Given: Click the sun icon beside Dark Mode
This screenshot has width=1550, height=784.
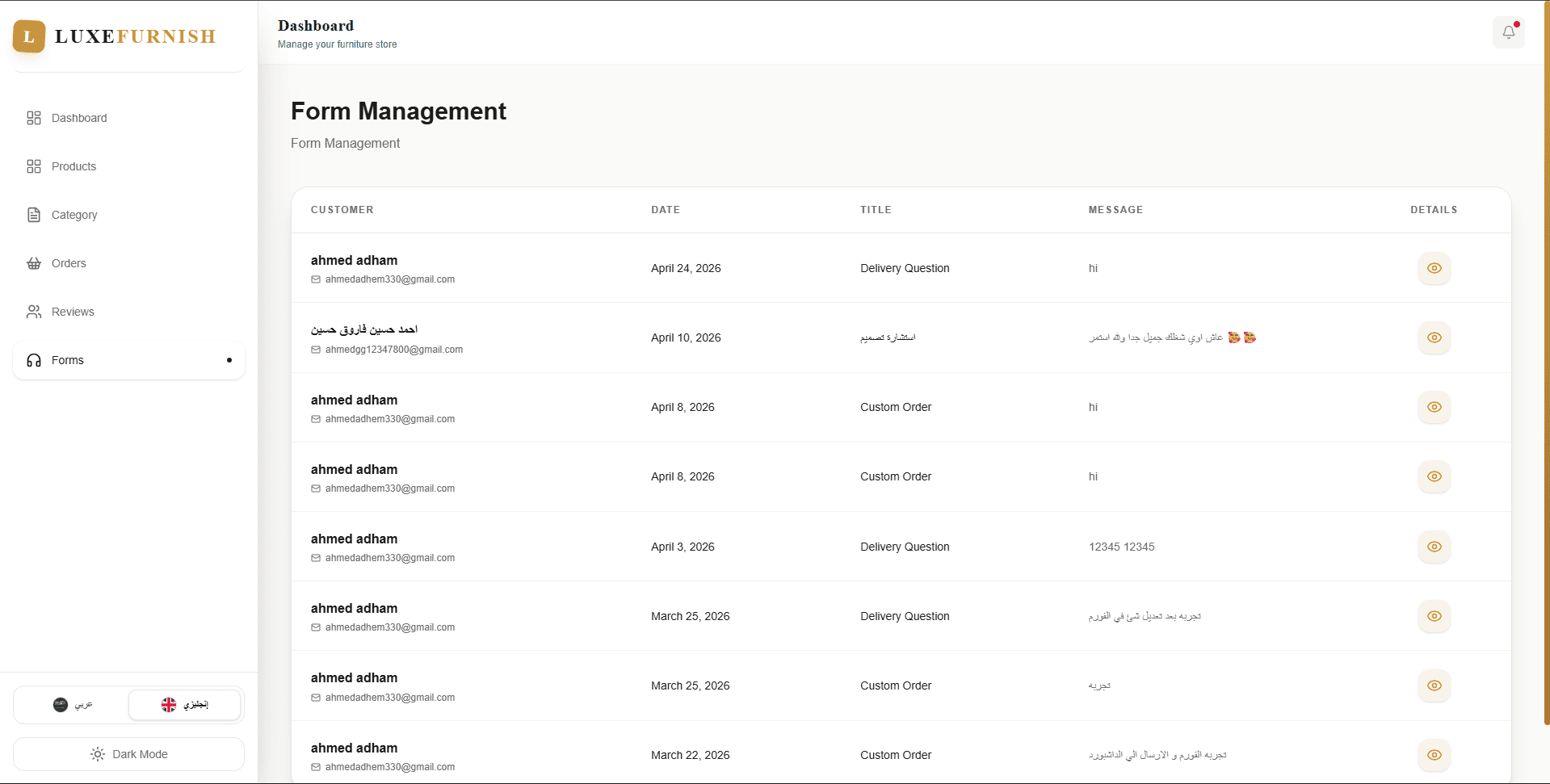Looking at the screenshot, I should point(98,754).
